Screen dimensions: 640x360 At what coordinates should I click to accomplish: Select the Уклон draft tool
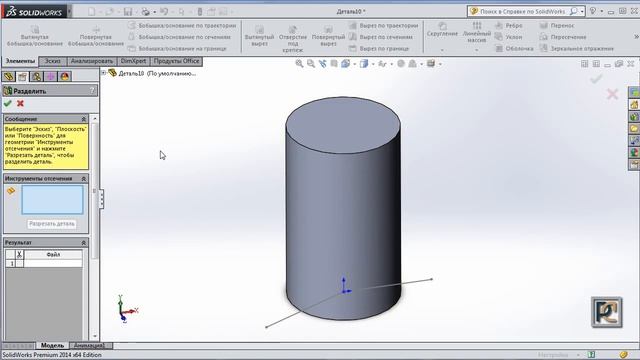click(509, 37)
